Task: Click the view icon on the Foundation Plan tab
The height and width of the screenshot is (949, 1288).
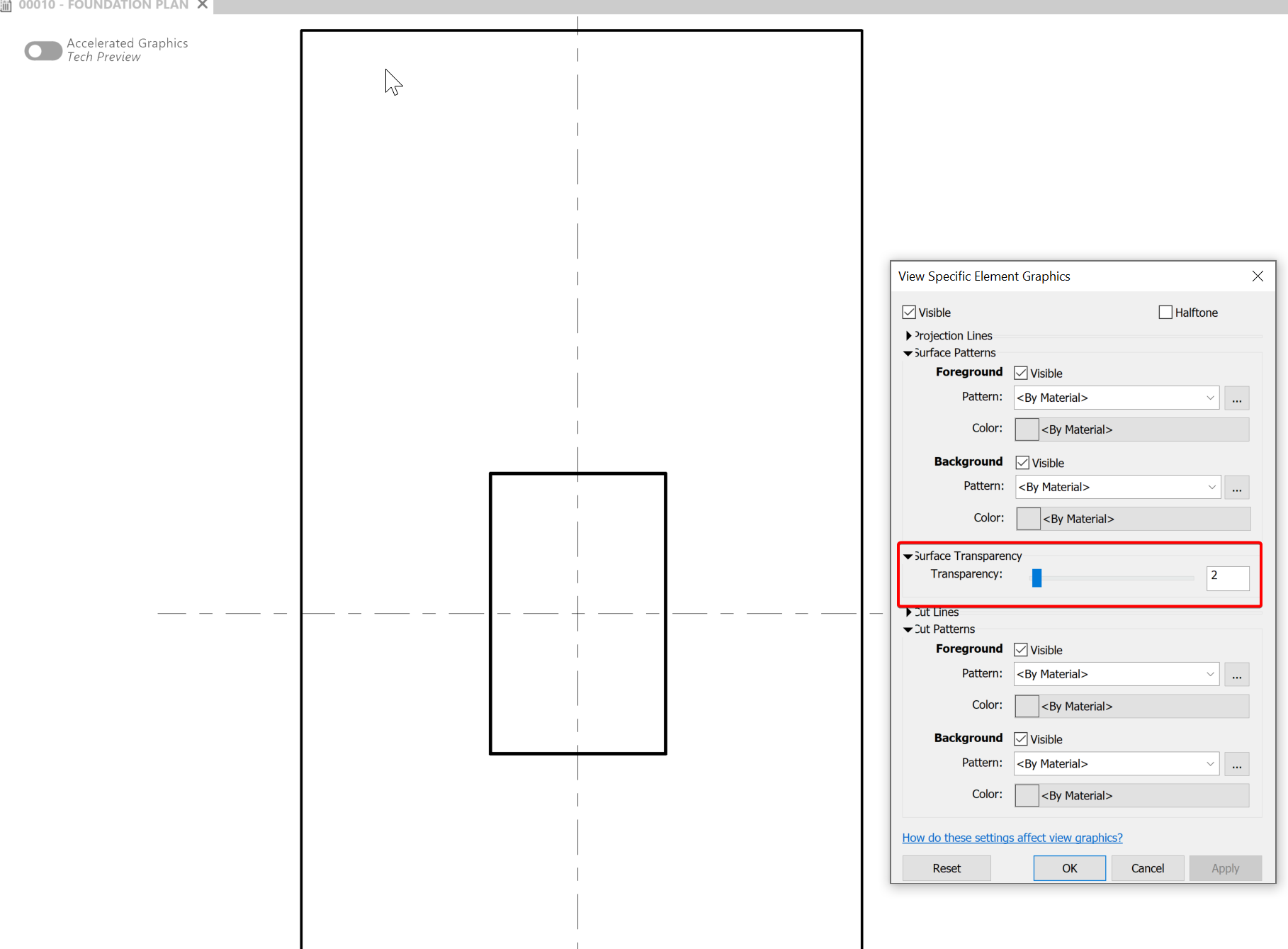Action: (x=6, y=6)
